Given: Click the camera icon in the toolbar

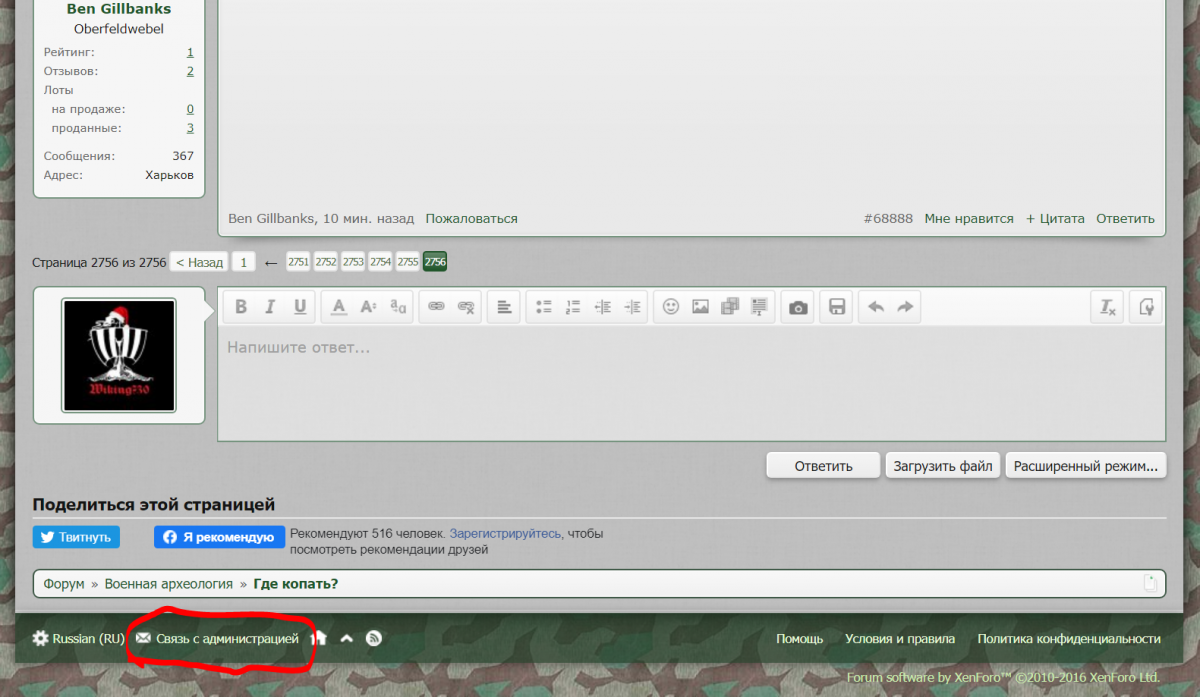Looking at the screenshot, I should click(x=798, y=307).
